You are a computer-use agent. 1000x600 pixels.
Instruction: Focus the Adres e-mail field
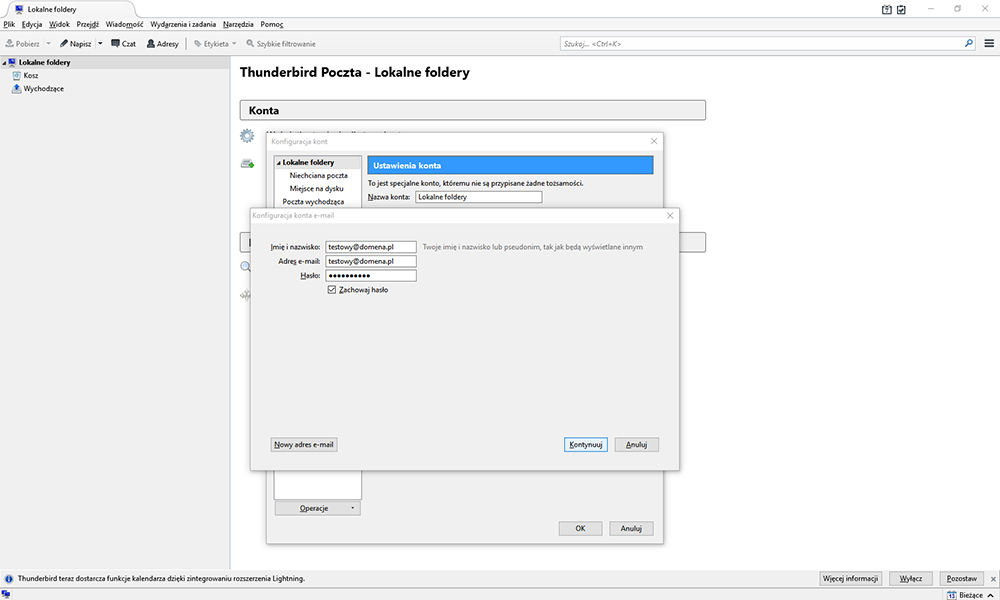pyautogui.click(x=371, y=261)
